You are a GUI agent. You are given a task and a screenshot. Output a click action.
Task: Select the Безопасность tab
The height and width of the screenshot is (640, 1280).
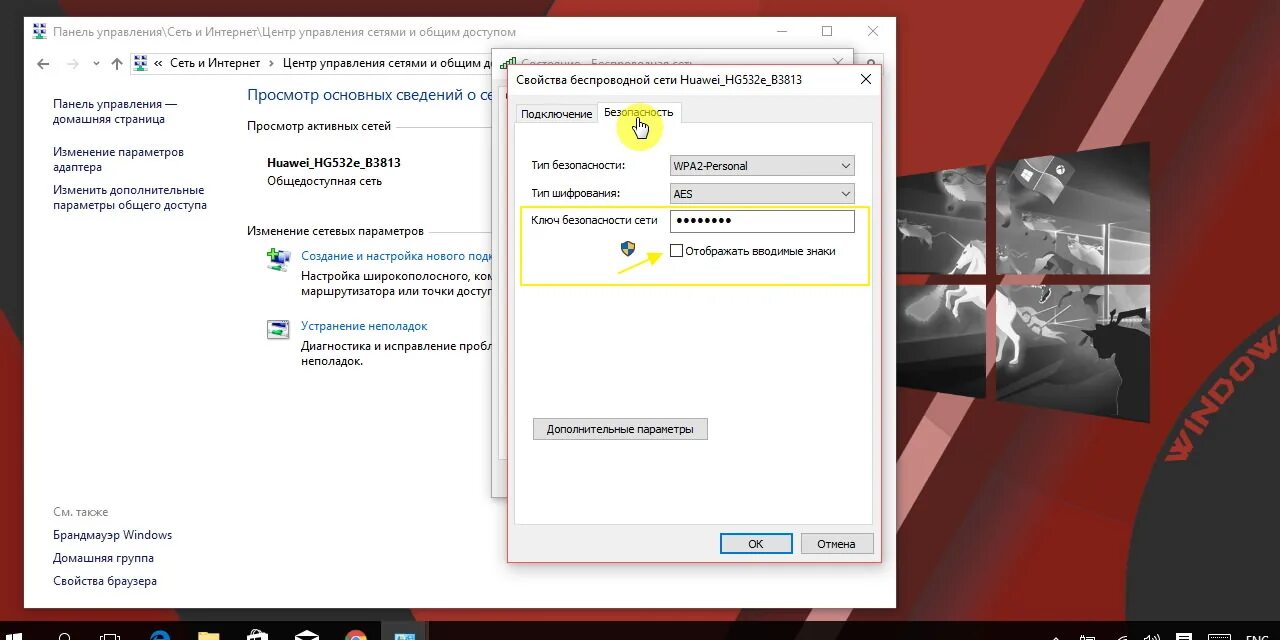coord(639,112)
